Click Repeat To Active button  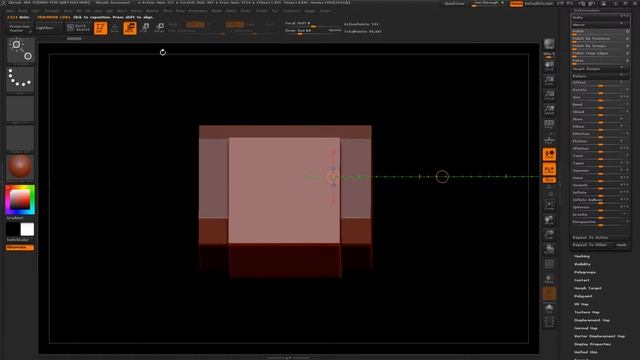coord(600,238)
